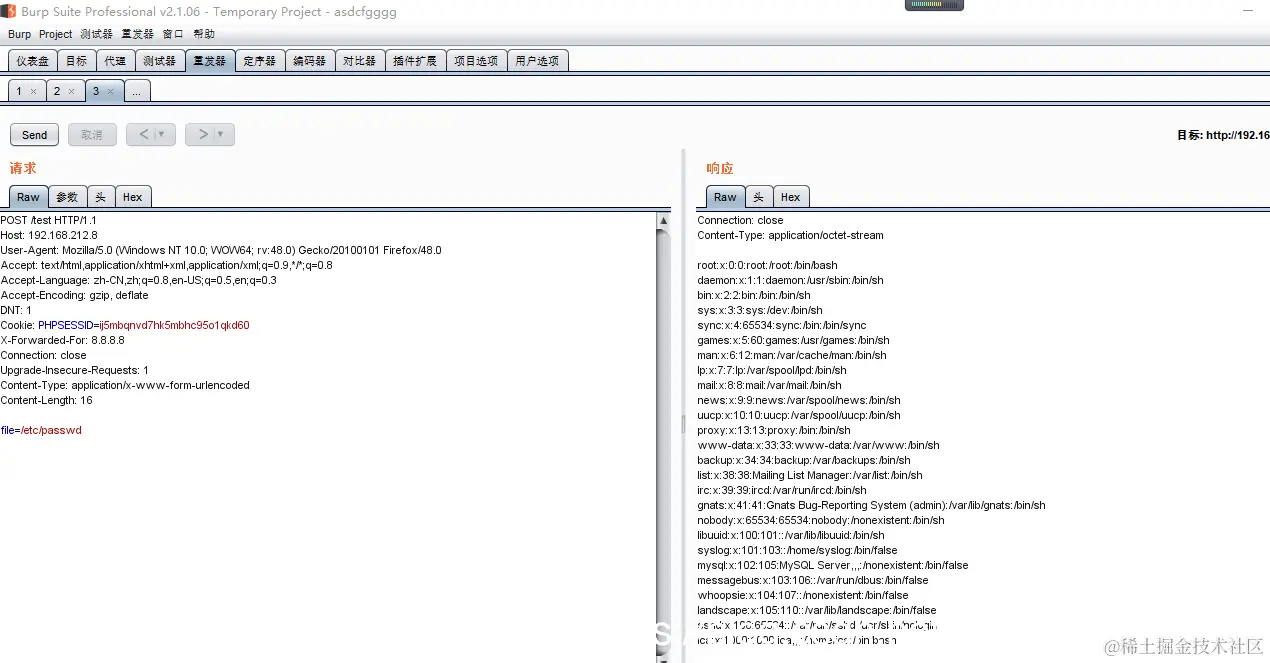Switch to the 目标 tab
This screenshot has width=1270, height=663.
76,61
